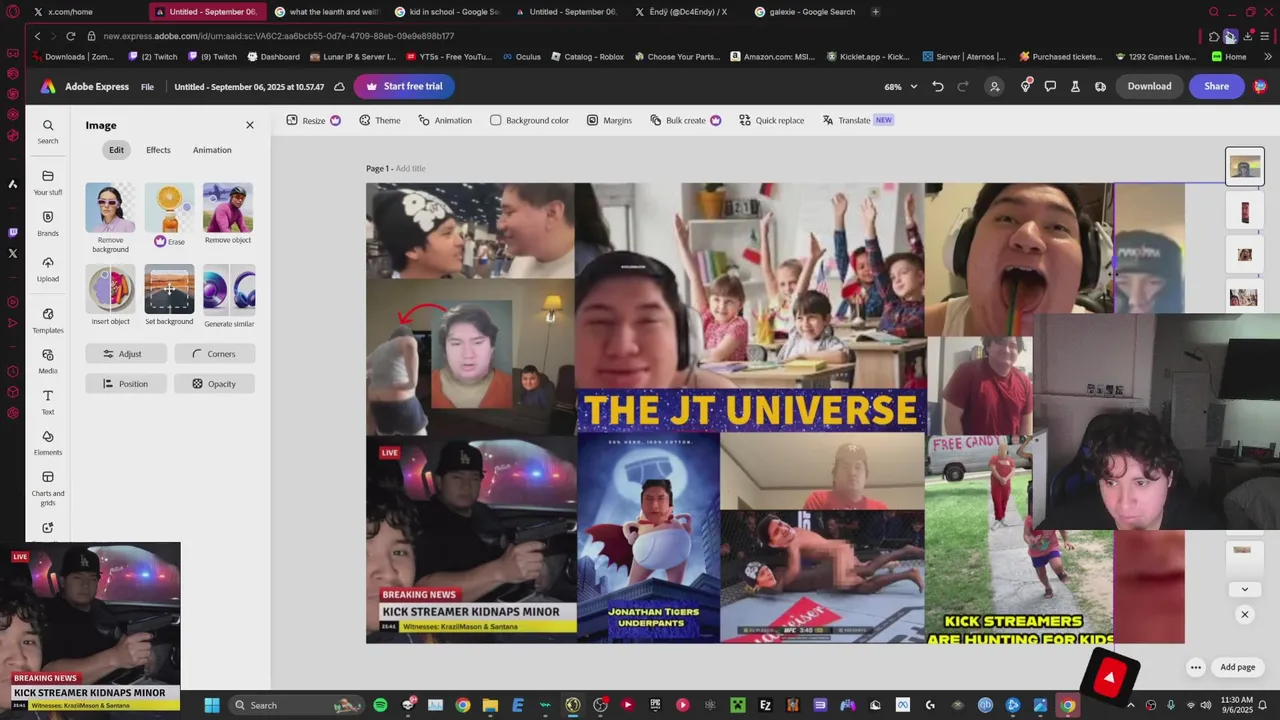Expand the 68% zoom dropdown

tap(900, 86)
